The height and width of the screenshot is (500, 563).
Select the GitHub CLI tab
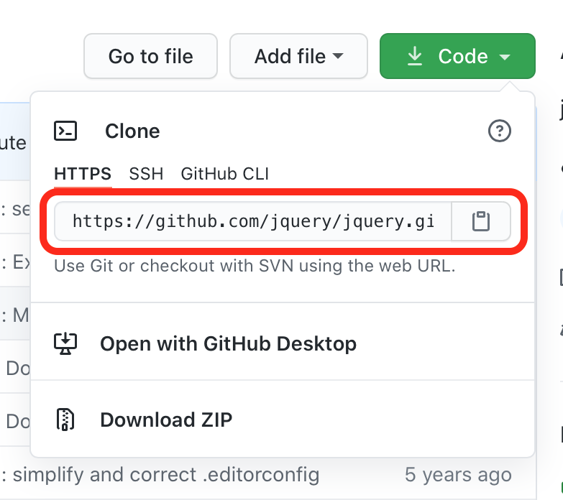[x=225, y=174]
